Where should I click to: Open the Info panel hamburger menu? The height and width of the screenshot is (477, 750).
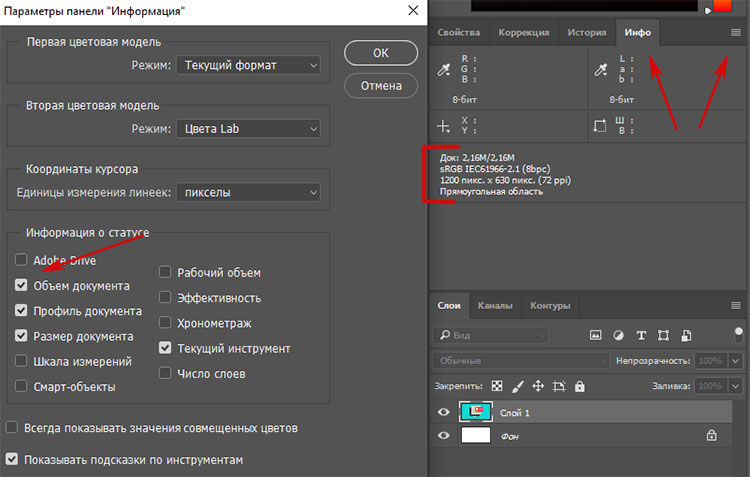736,33
